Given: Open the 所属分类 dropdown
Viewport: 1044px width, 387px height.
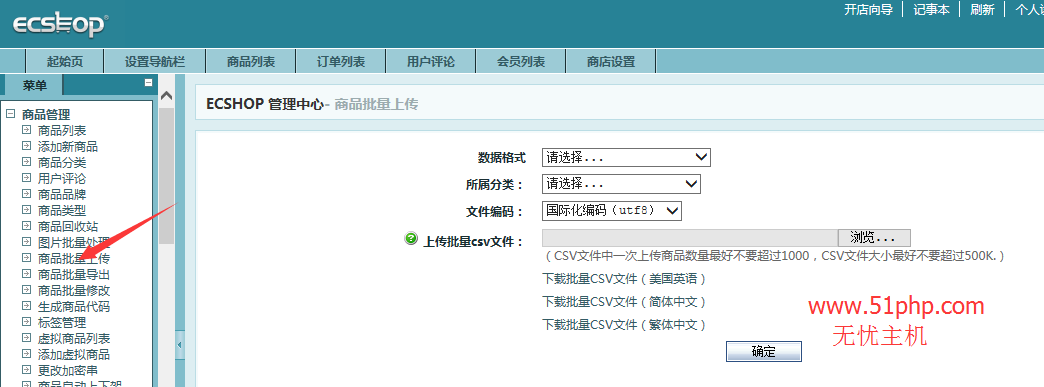Looking at the screenshot, I should 621,184.
